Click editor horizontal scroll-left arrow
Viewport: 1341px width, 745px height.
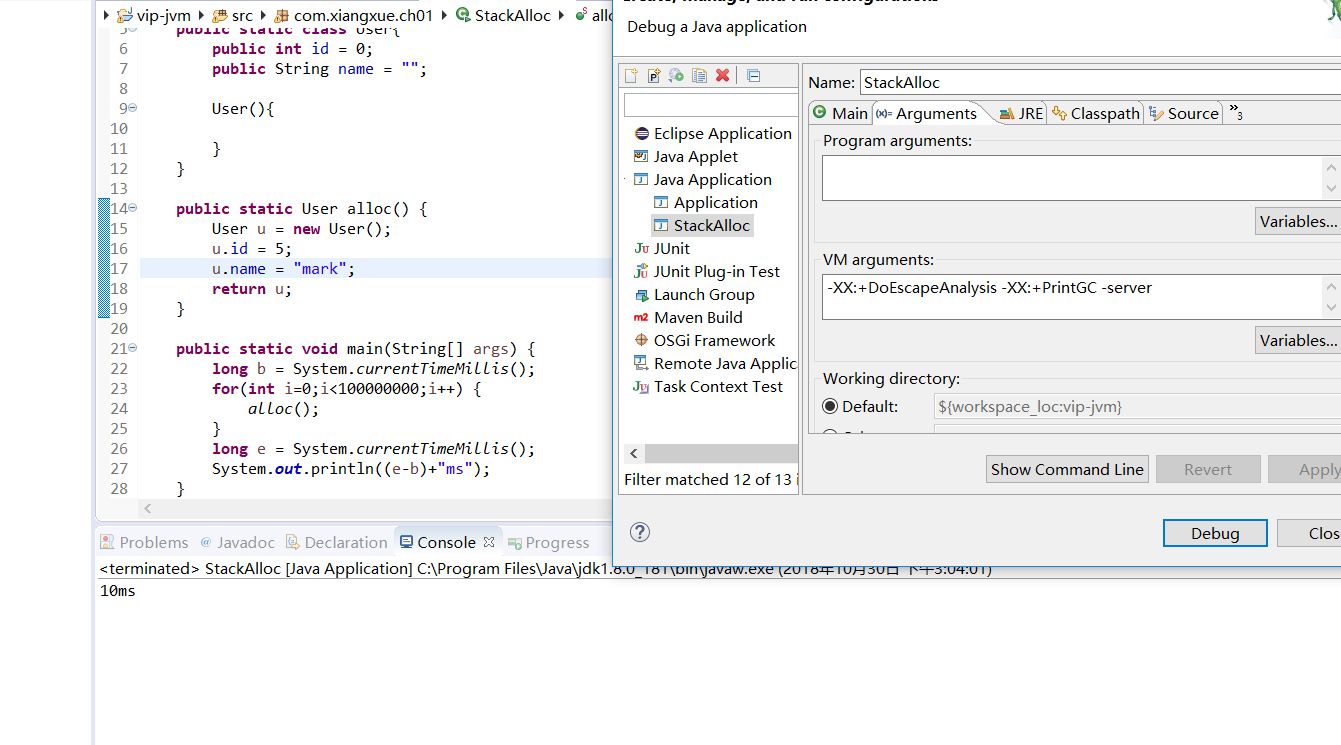coord(148,508)
